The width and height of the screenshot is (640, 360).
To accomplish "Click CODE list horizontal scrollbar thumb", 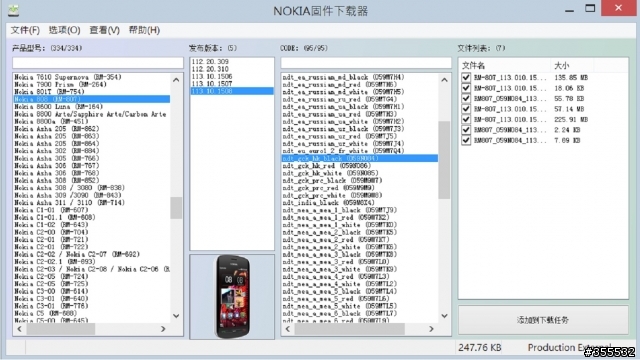I will [x=349, y=329].
